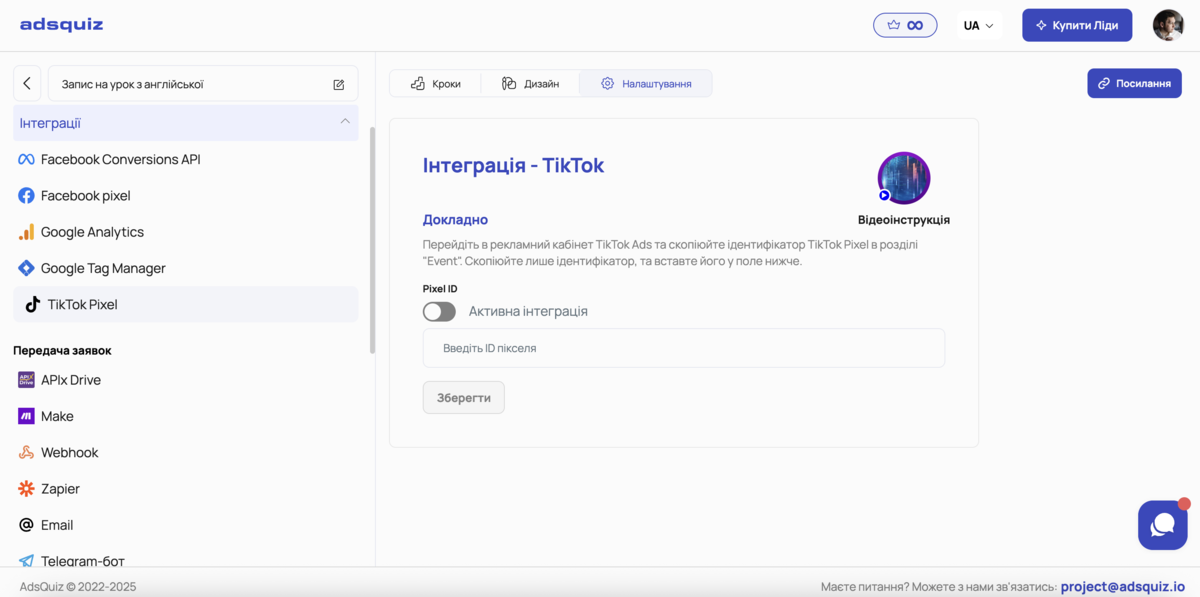Select the TikTok Pixel sidebar item

coord(185,304)
